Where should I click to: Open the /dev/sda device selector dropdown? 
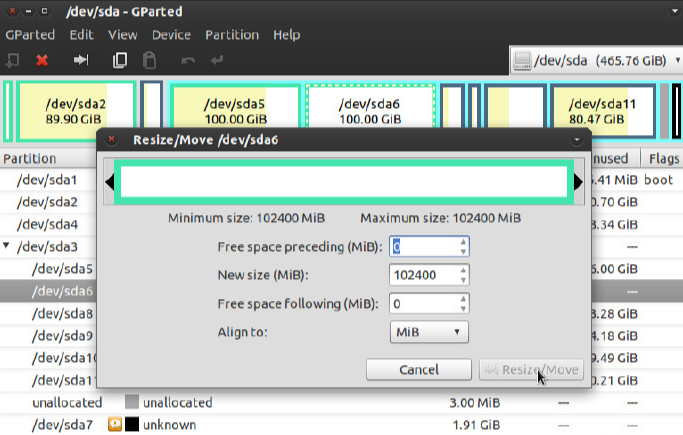(594, 60)
